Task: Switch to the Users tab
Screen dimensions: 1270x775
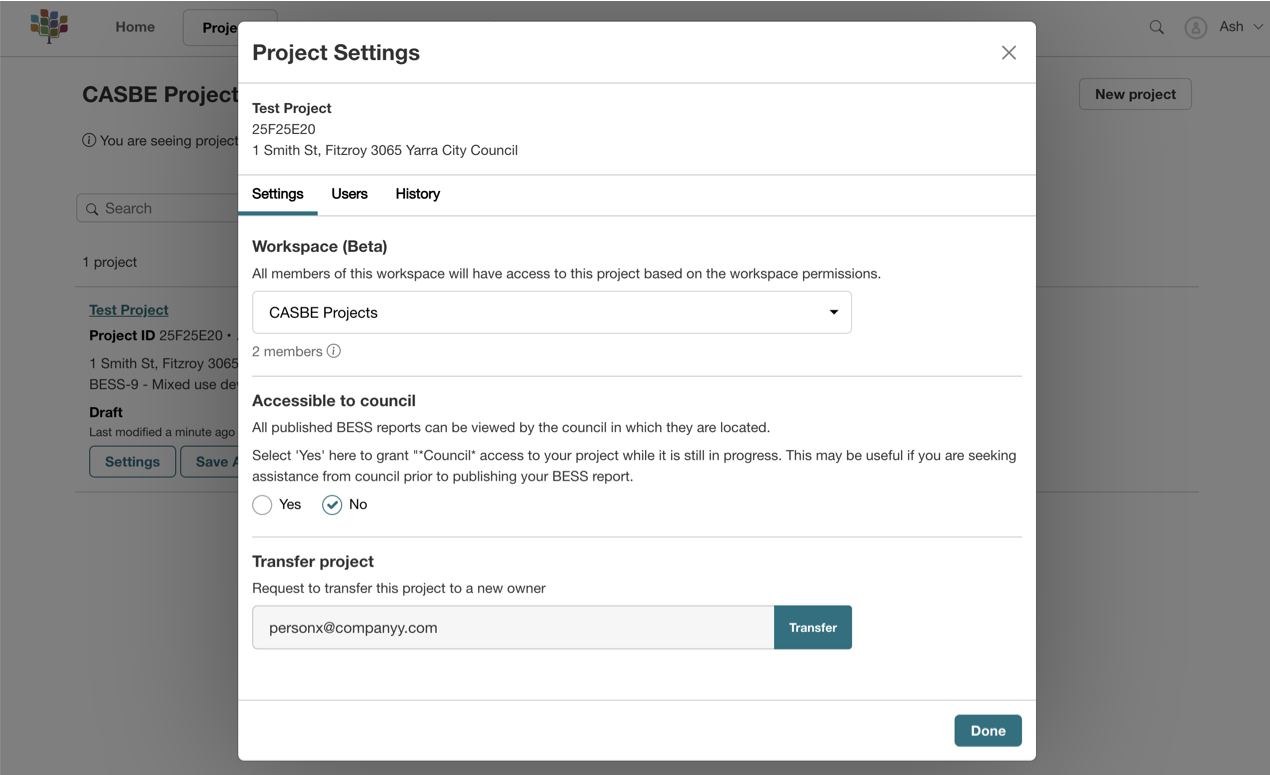Action: click(x=349, y=194)
